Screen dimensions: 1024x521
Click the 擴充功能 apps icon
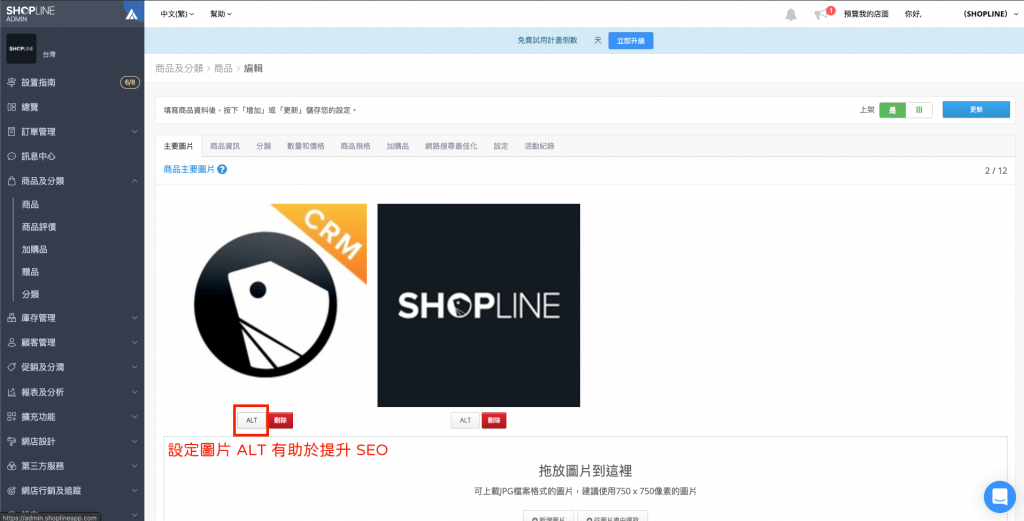coord(11,417)
